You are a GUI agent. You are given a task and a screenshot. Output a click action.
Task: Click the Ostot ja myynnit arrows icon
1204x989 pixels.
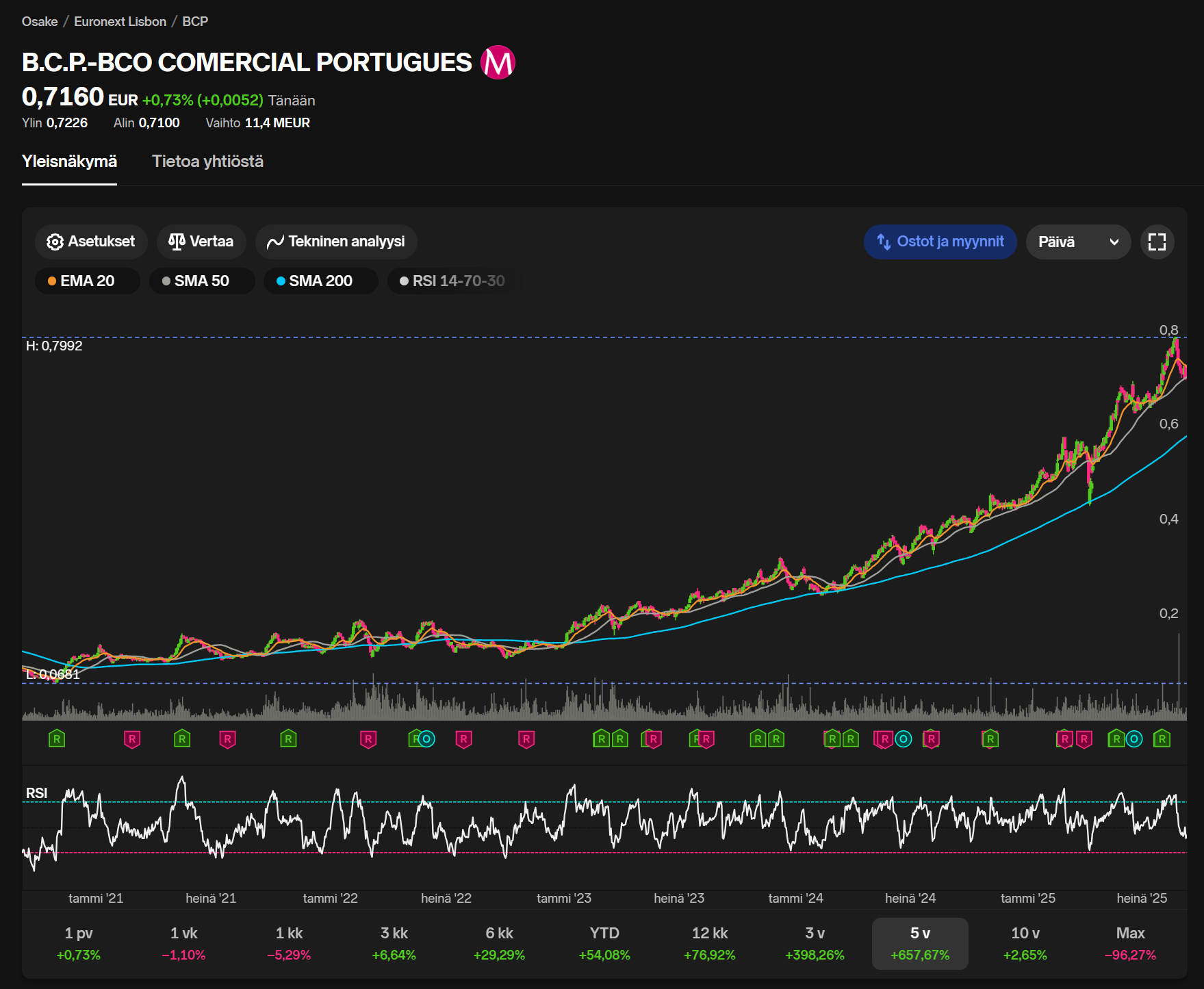(884, 242)
